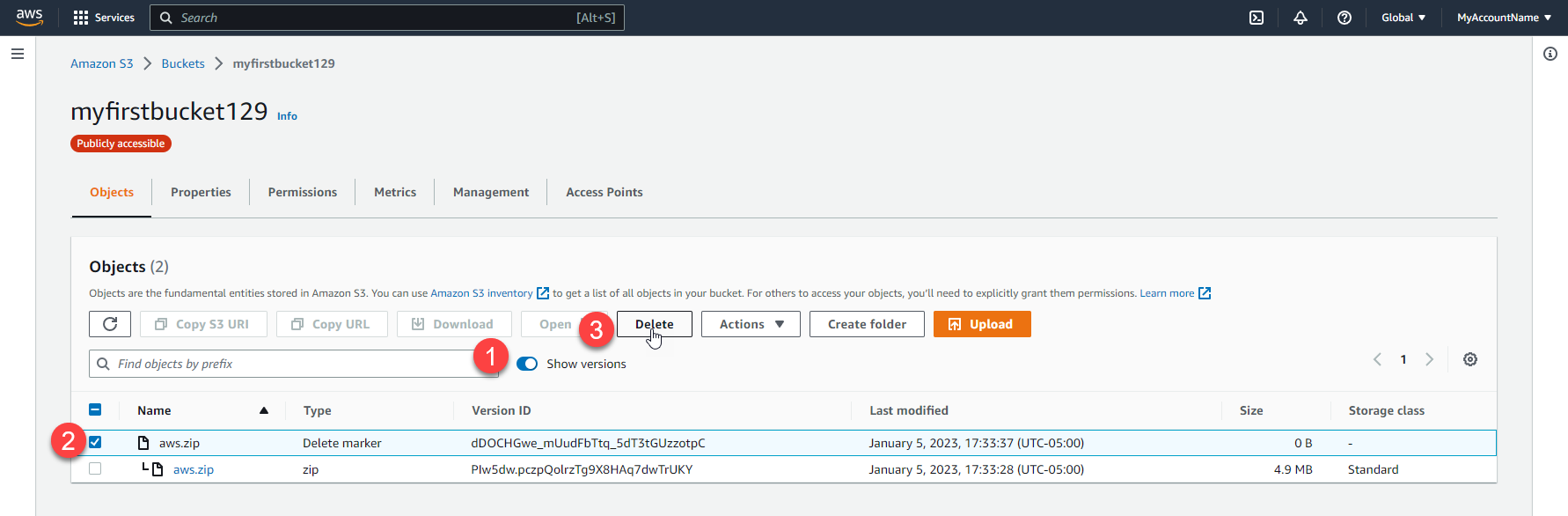
Task: Switch to the Properties tab
Action: pyautogui.click(x=201, y=192)
